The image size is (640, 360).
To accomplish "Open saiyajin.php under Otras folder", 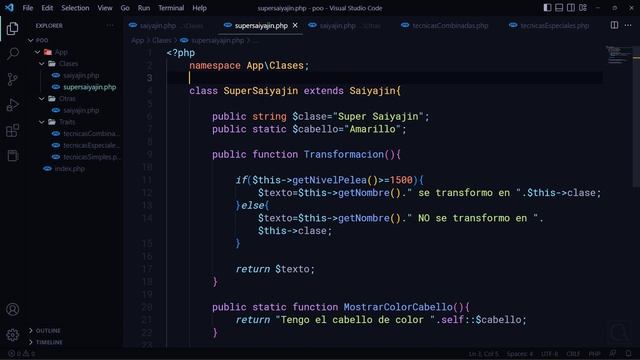I will pyautogui.click(x=81, y=110).
